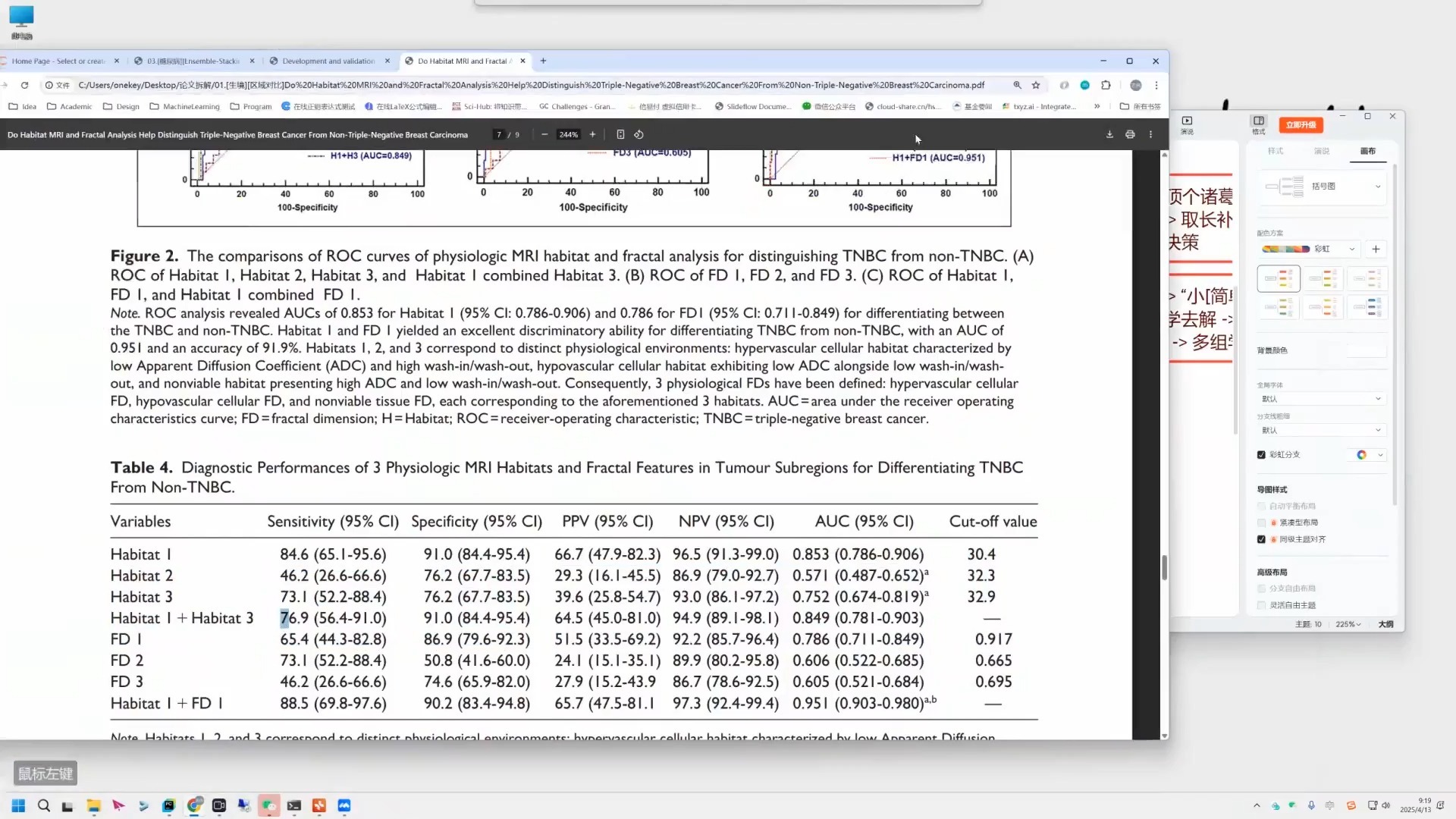Open the MachineLearning bookmarks folder
Viewport: 1456px width, 819px height.
(184, 106)
